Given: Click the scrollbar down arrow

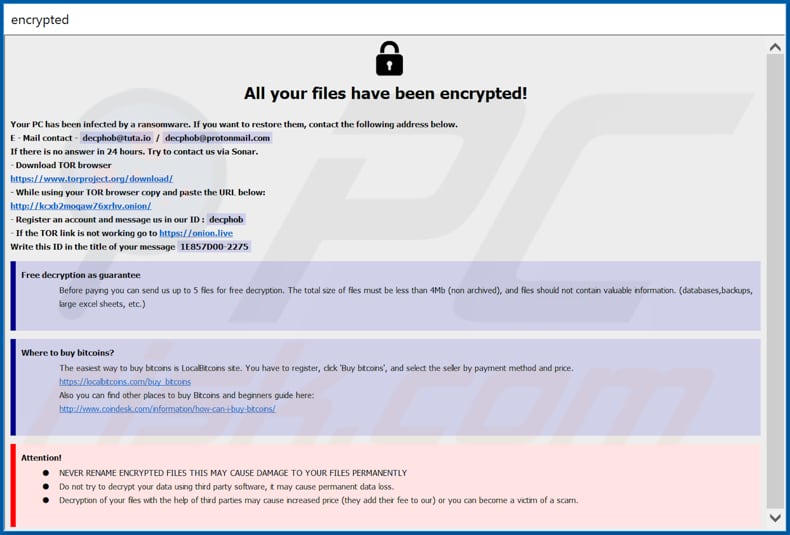Looking at the screenshot, I should click(775, 518).
